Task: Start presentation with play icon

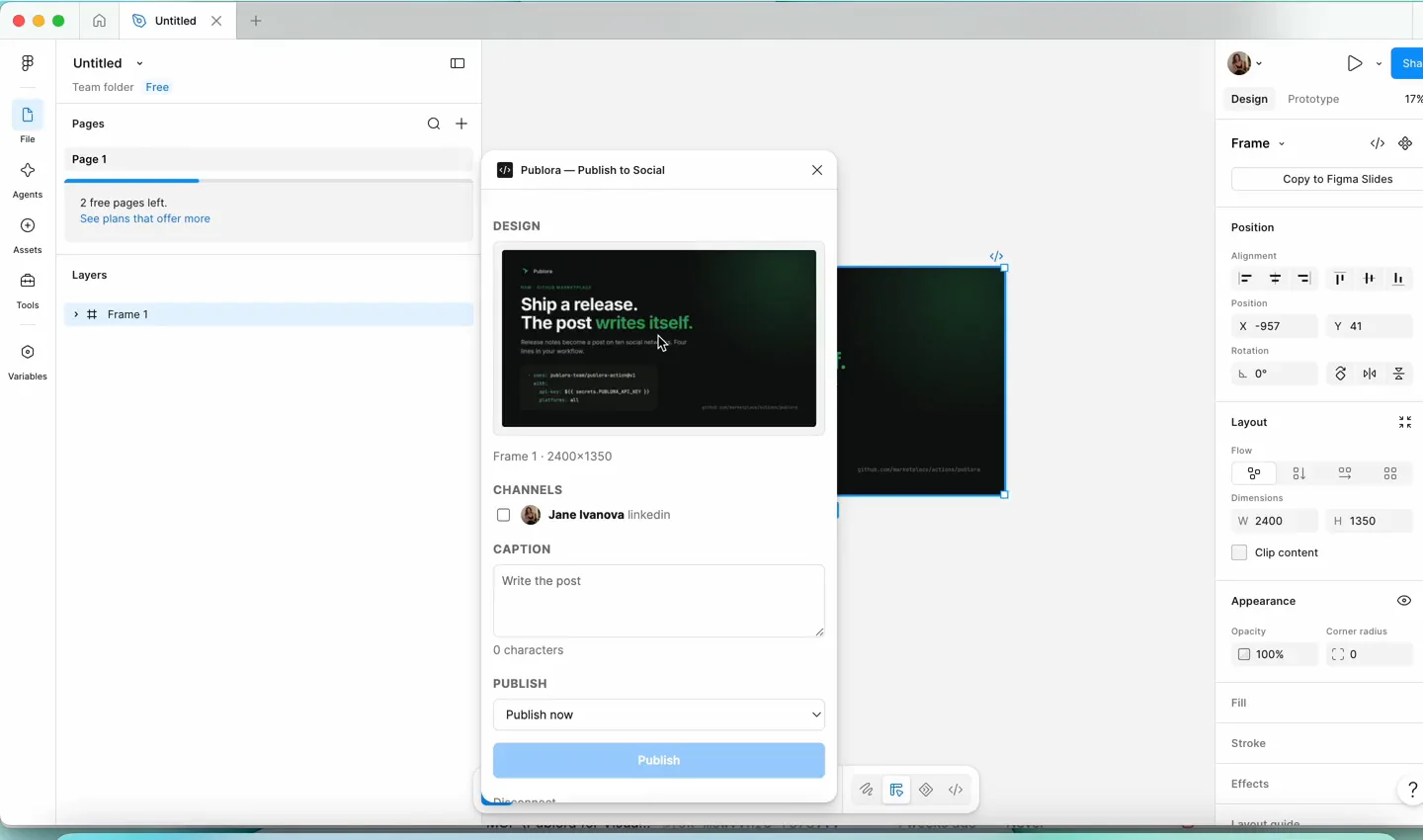Action: [x=1355, y=63]
